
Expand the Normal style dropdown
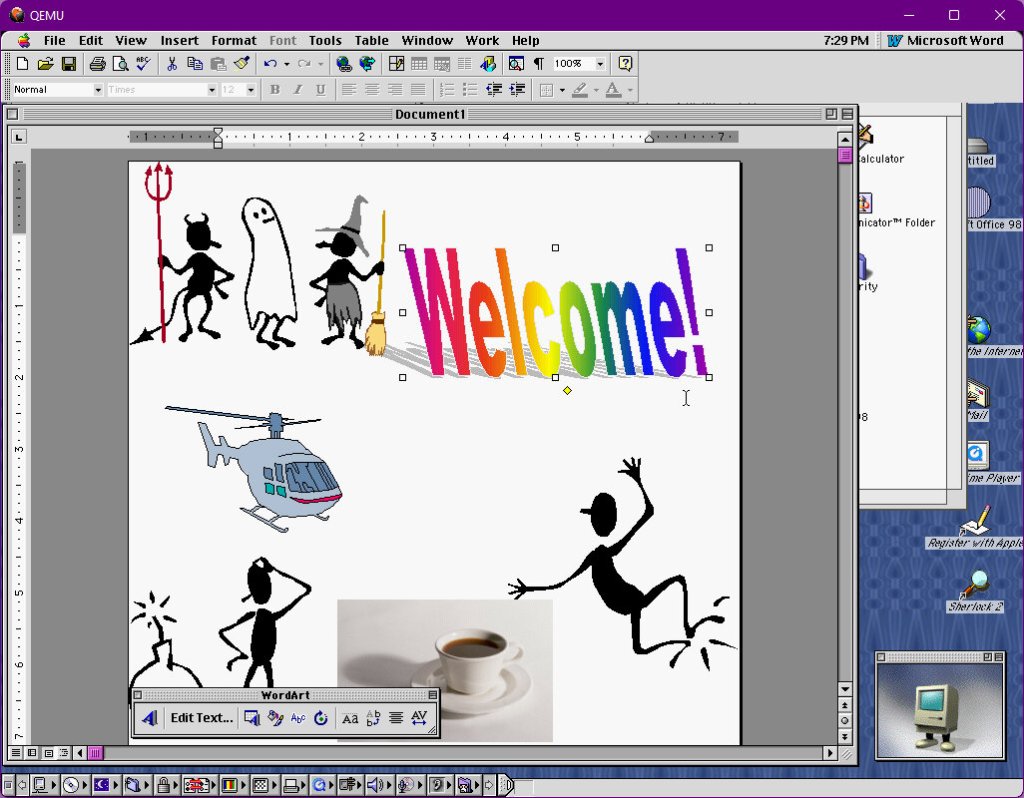[98, 90]
